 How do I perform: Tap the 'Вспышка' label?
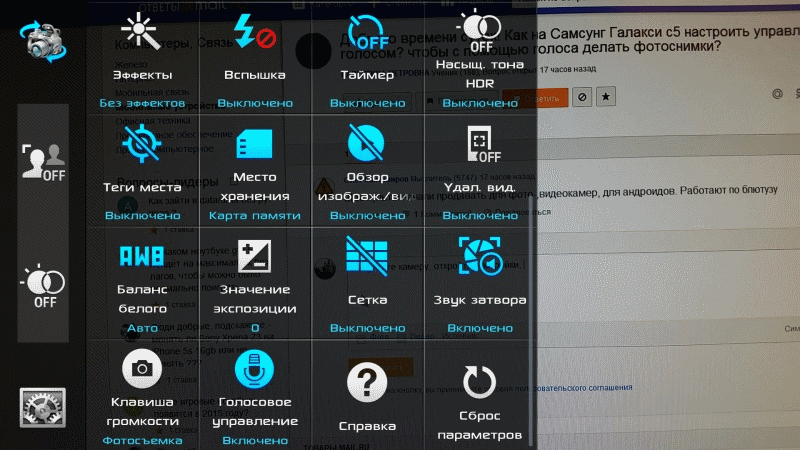(255, 75)
